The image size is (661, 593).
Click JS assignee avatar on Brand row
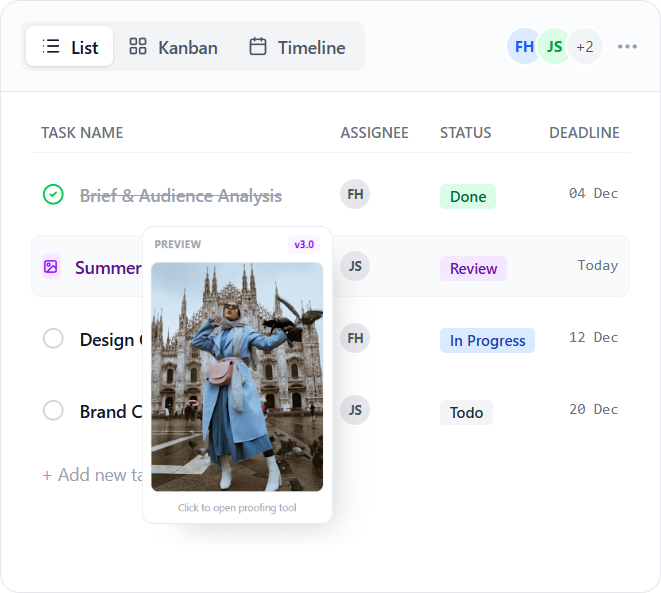355,410
